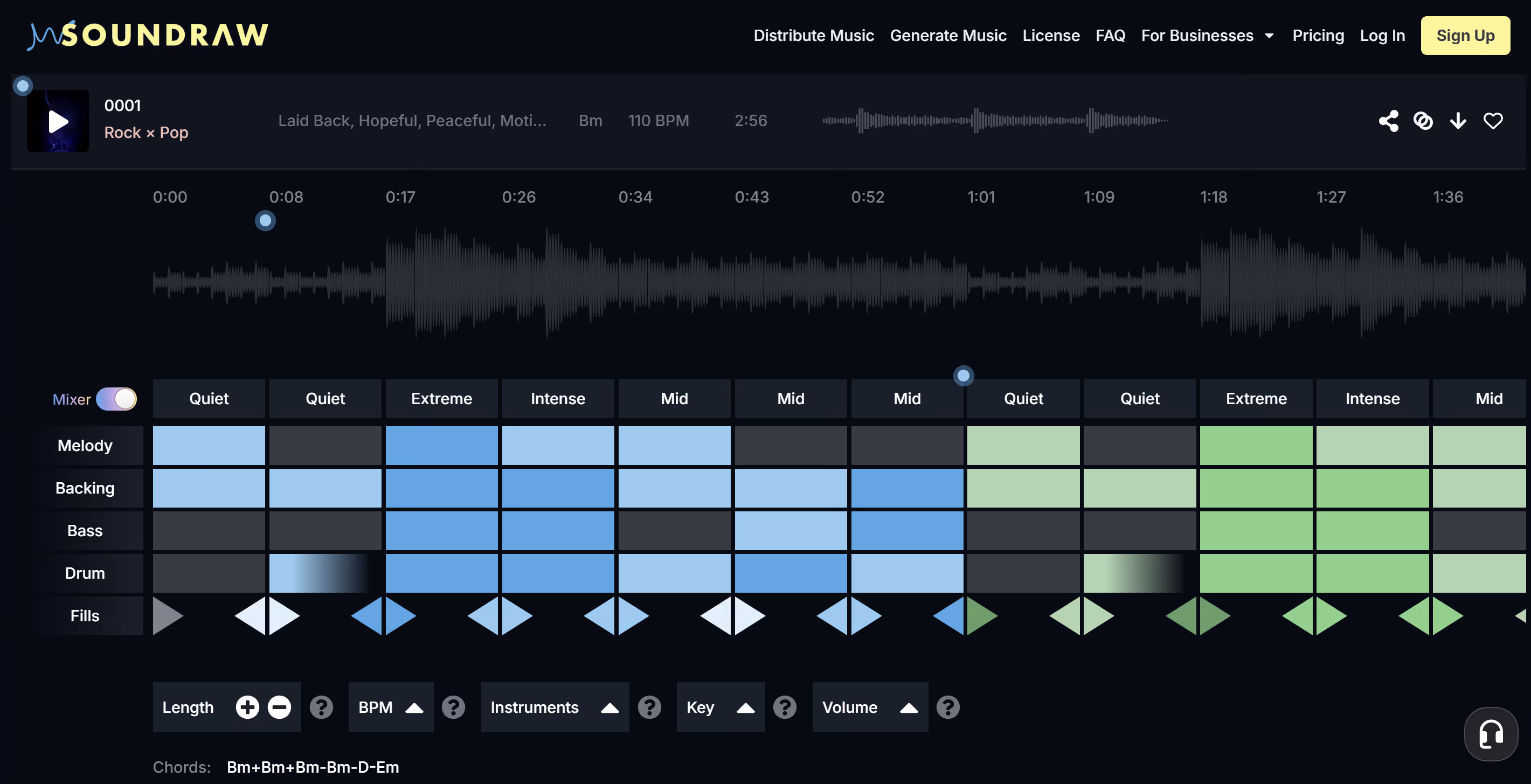
Task: Play track 0001
Action: (58, 121)
